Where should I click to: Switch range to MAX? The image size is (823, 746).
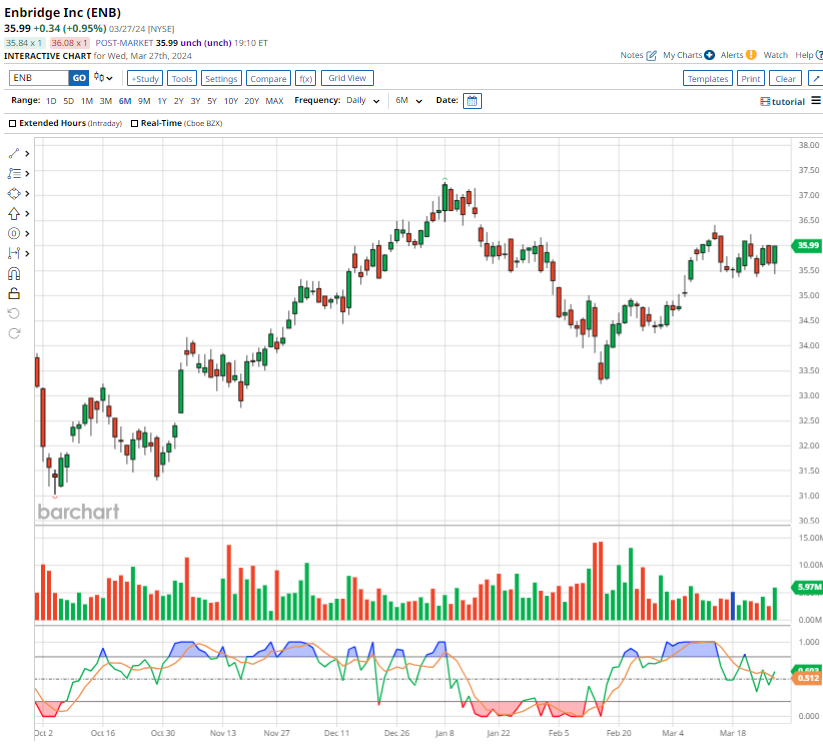point(274,101)
